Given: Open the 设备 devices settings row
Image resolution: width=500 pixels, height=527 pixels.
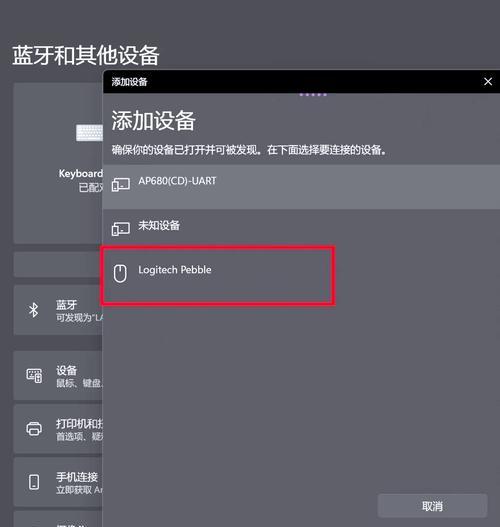Looking at the screenshot, I should [58, 376].
